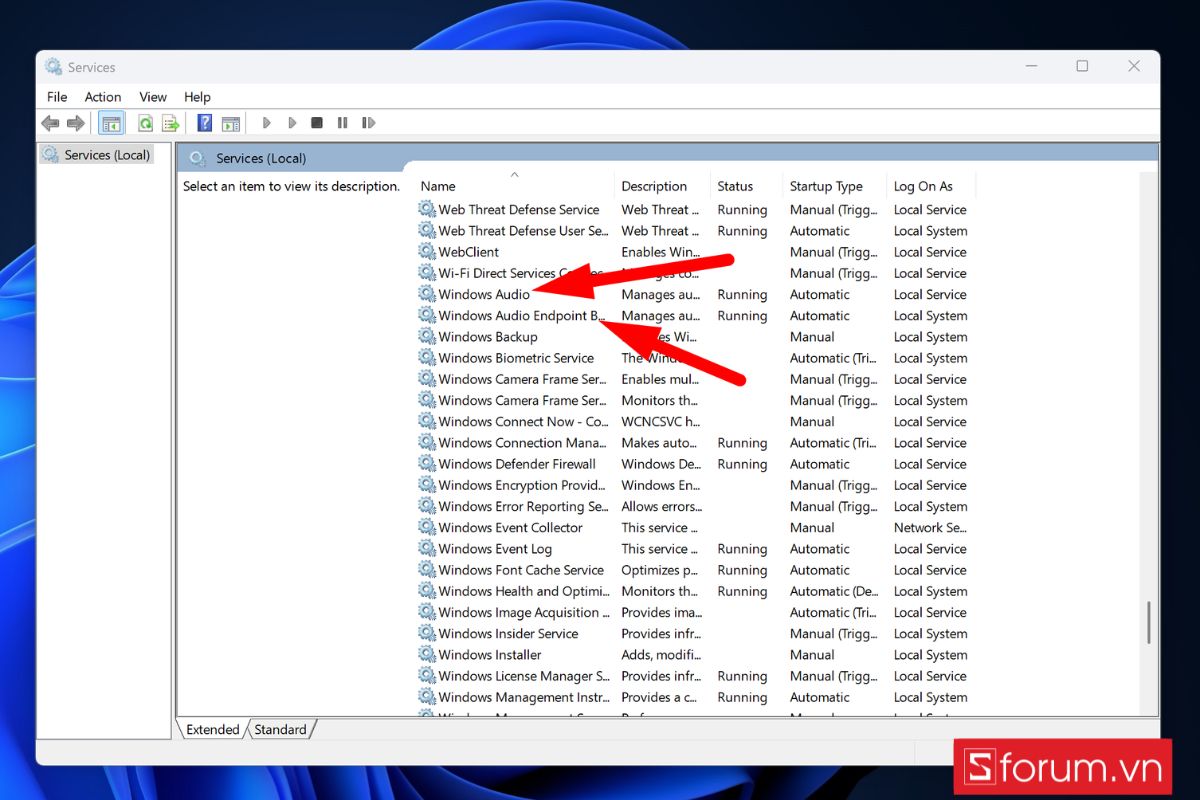
Task: Click the gear icon beside Web Threat Defense Service
Action: [427, 209]
